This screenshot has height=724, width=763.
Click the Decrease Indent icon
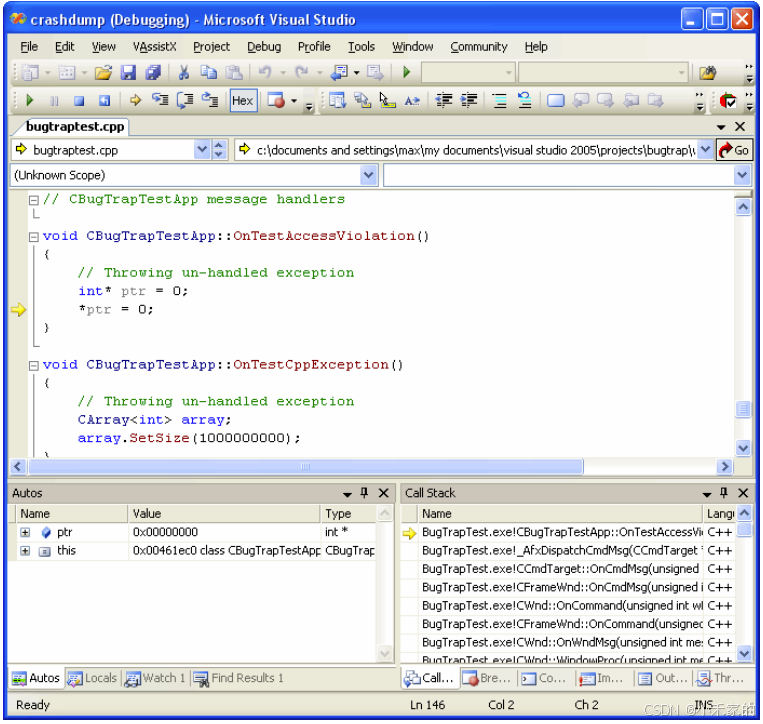pos(443,101)
